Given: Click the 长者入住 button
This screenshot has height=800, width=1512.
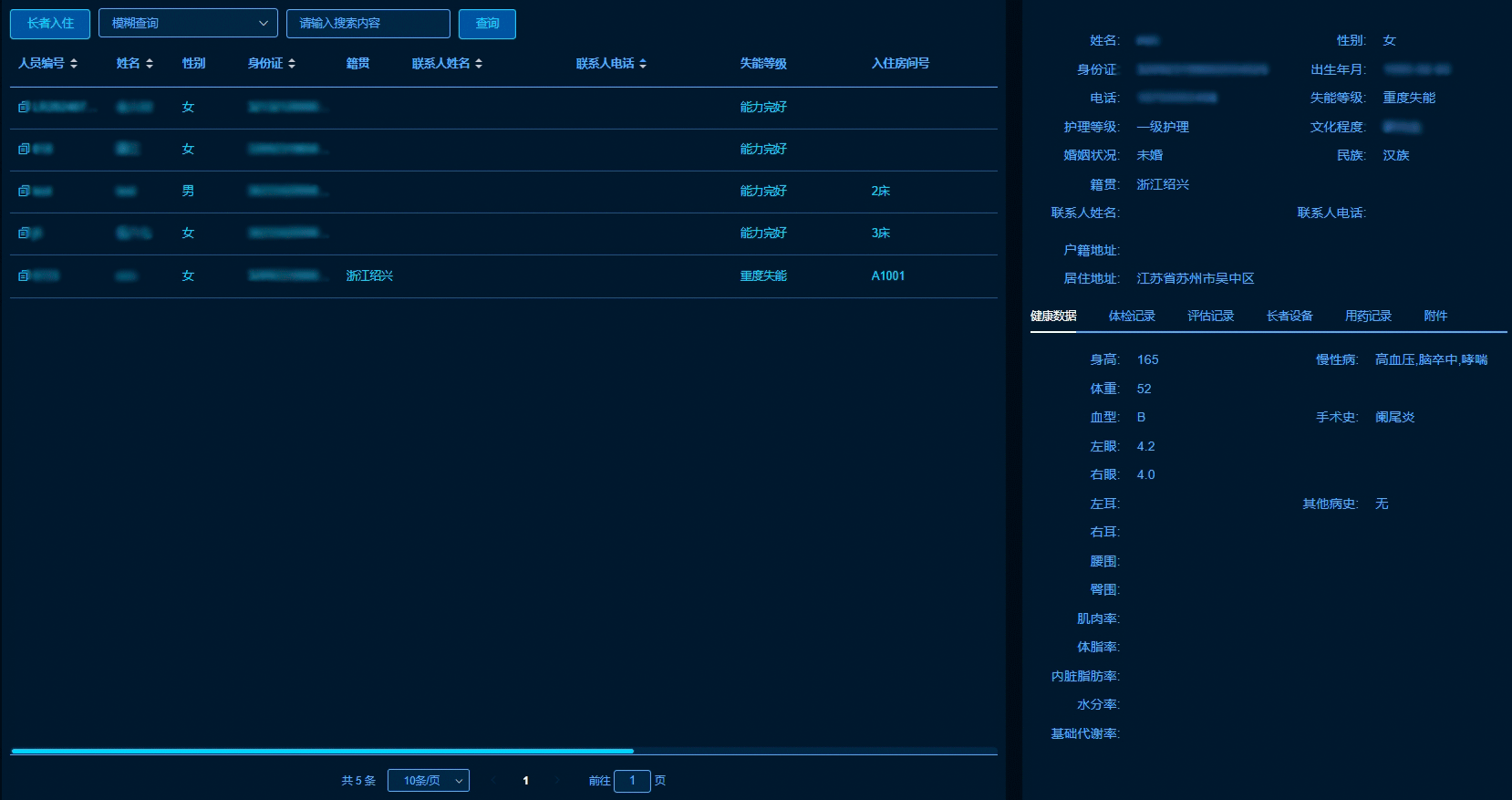Looking at the screenshot, I should coord(50,24).
